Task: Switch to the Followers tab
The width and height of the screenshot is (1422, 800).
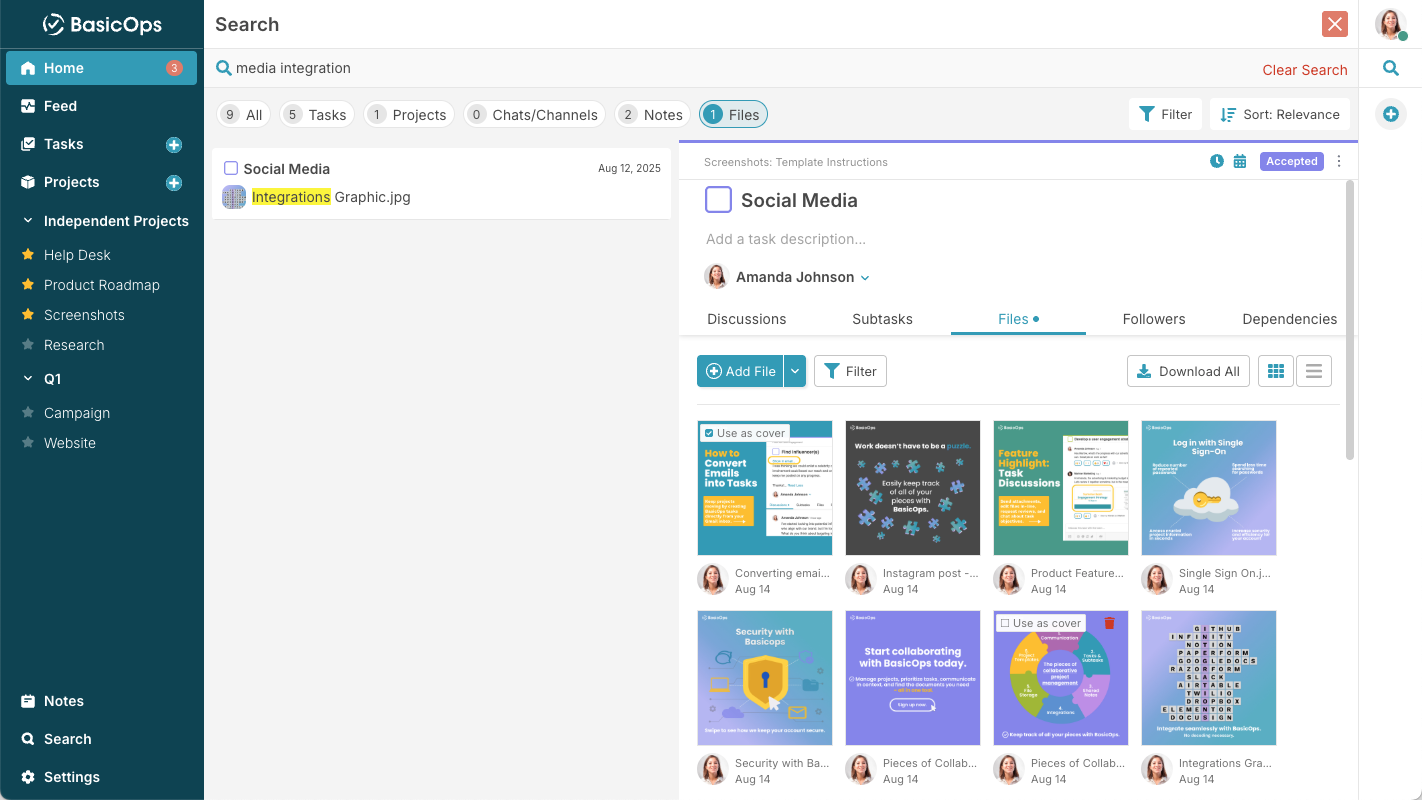Action: point(1154,319)
